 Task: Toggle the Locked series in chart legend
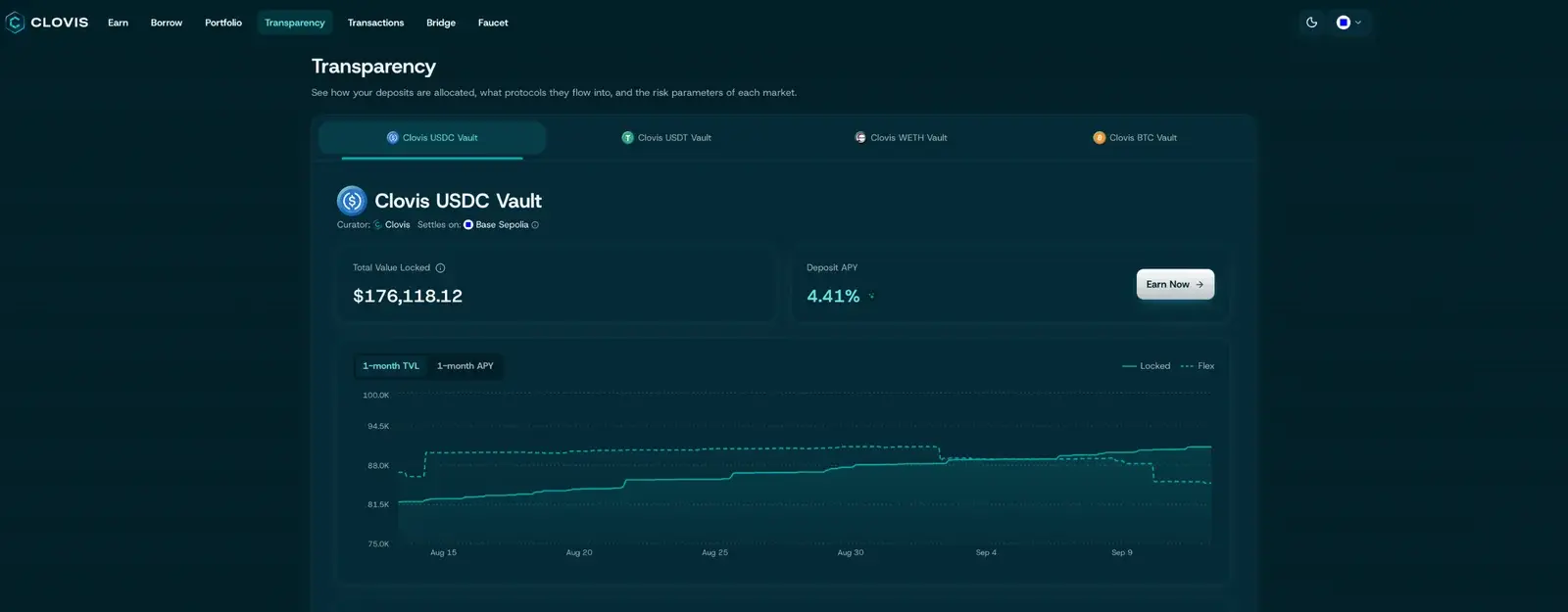(1146, 366)
